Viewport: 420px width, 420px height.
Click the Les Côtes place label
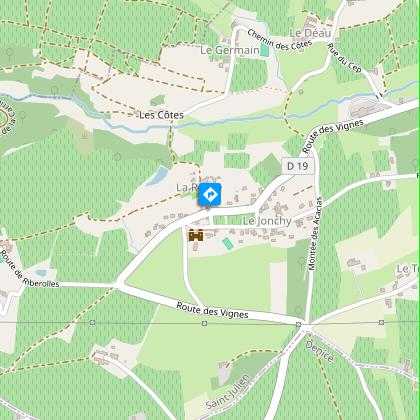[x=161, y=115]
